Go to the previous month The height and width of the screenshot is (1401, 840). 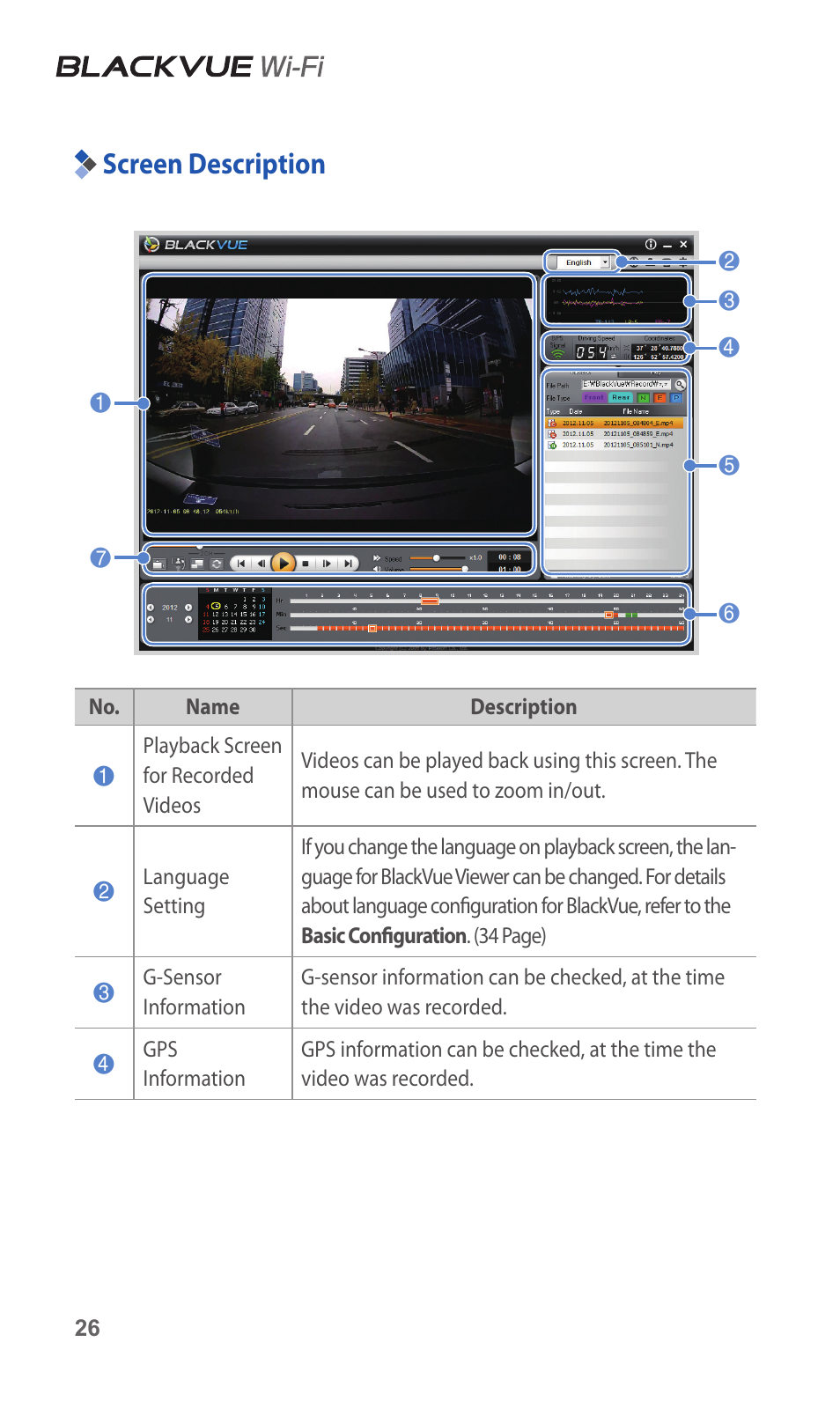click(151, 619)
